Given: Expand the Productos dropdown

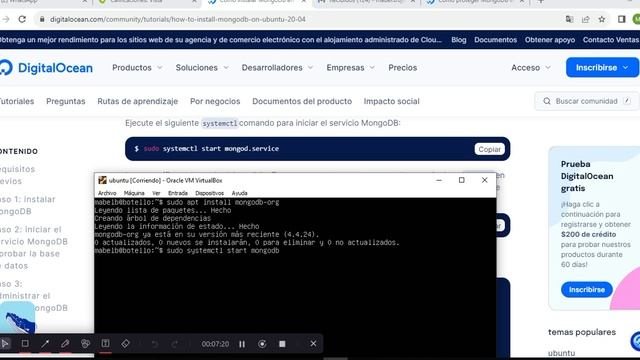Looking at the screenshot, I should click(137, 68).
